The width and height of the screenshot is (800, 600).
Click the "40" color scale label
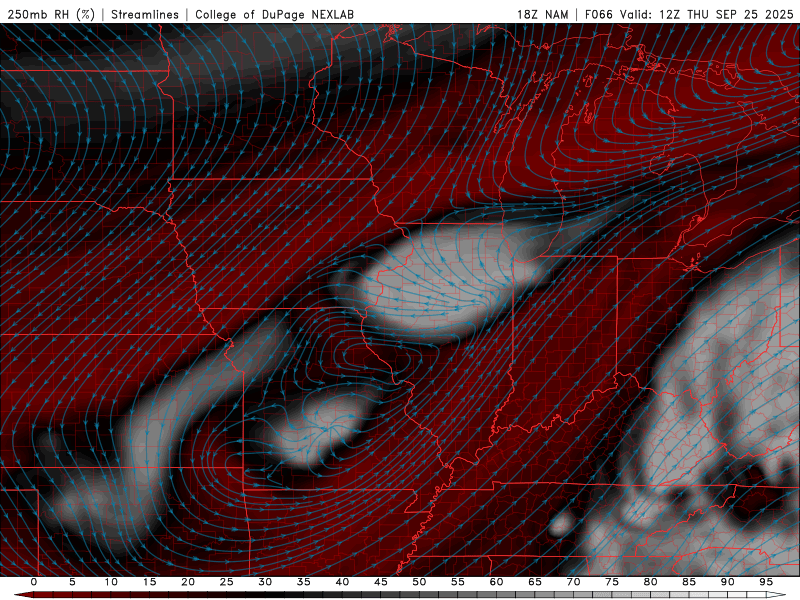pos(342,582)
